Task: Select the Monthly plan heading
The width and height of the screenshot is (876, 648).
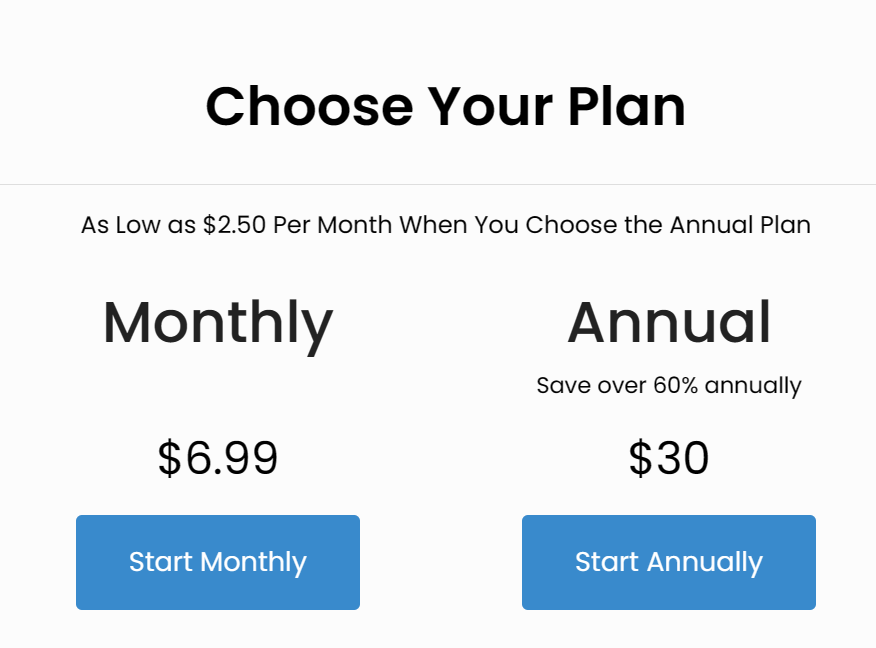Action: click(x=218, y=325)
